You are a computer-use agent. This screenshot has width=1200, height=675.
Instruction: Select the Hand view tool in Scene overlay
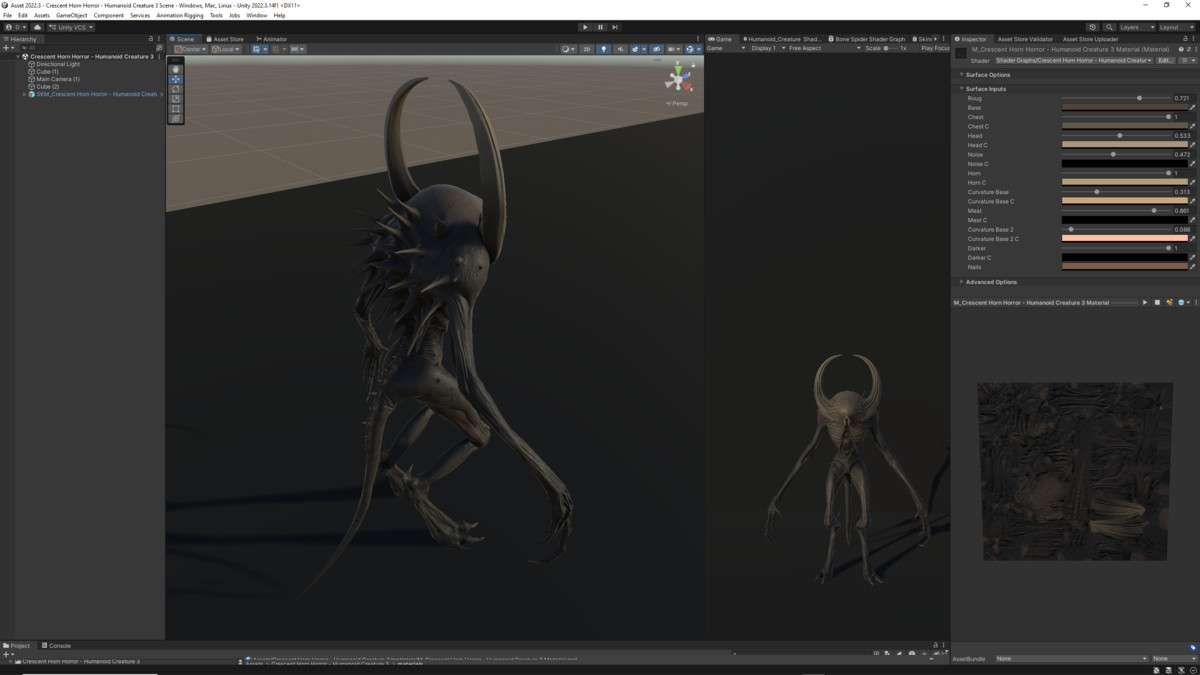coord(176,69)
